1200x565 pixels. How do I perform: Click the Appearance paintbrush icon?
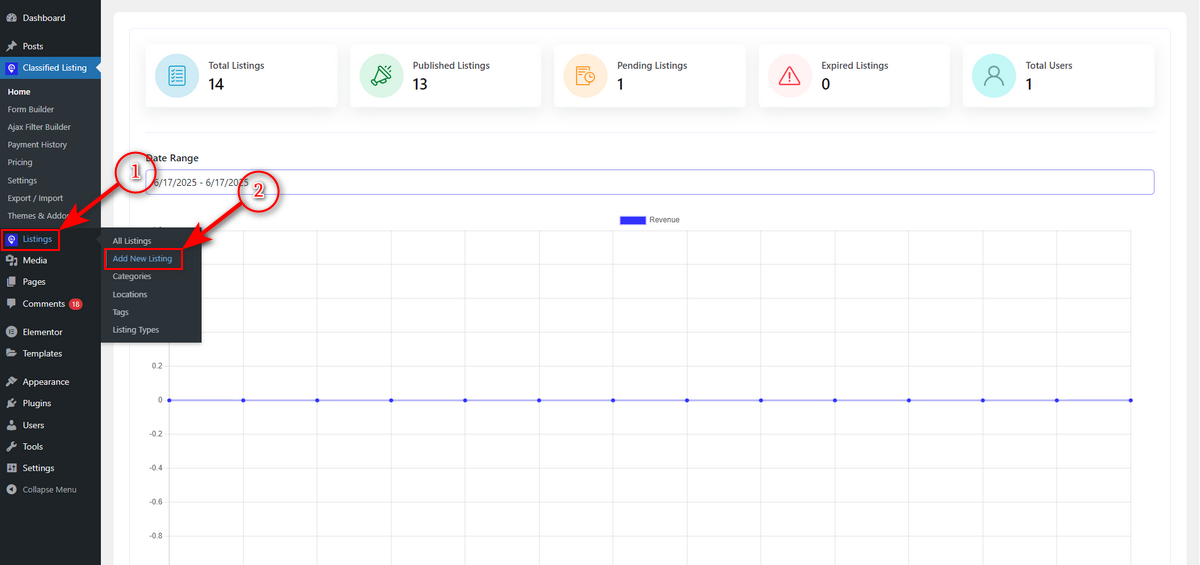[x=11, y=382]
